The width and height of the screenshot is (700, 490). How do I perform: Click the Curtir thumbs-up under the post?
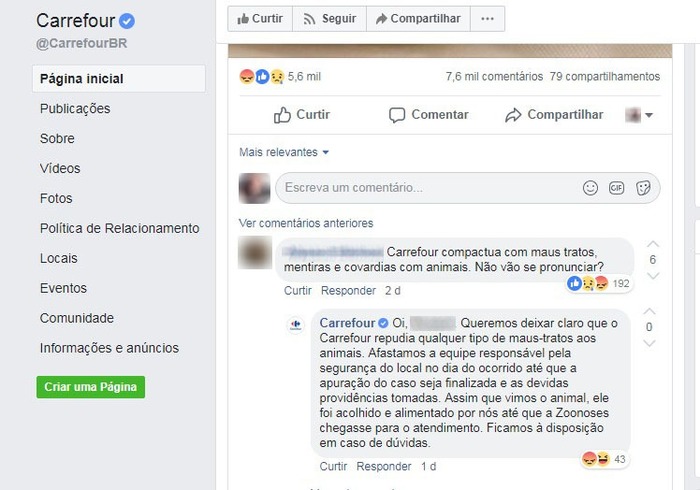302,115
